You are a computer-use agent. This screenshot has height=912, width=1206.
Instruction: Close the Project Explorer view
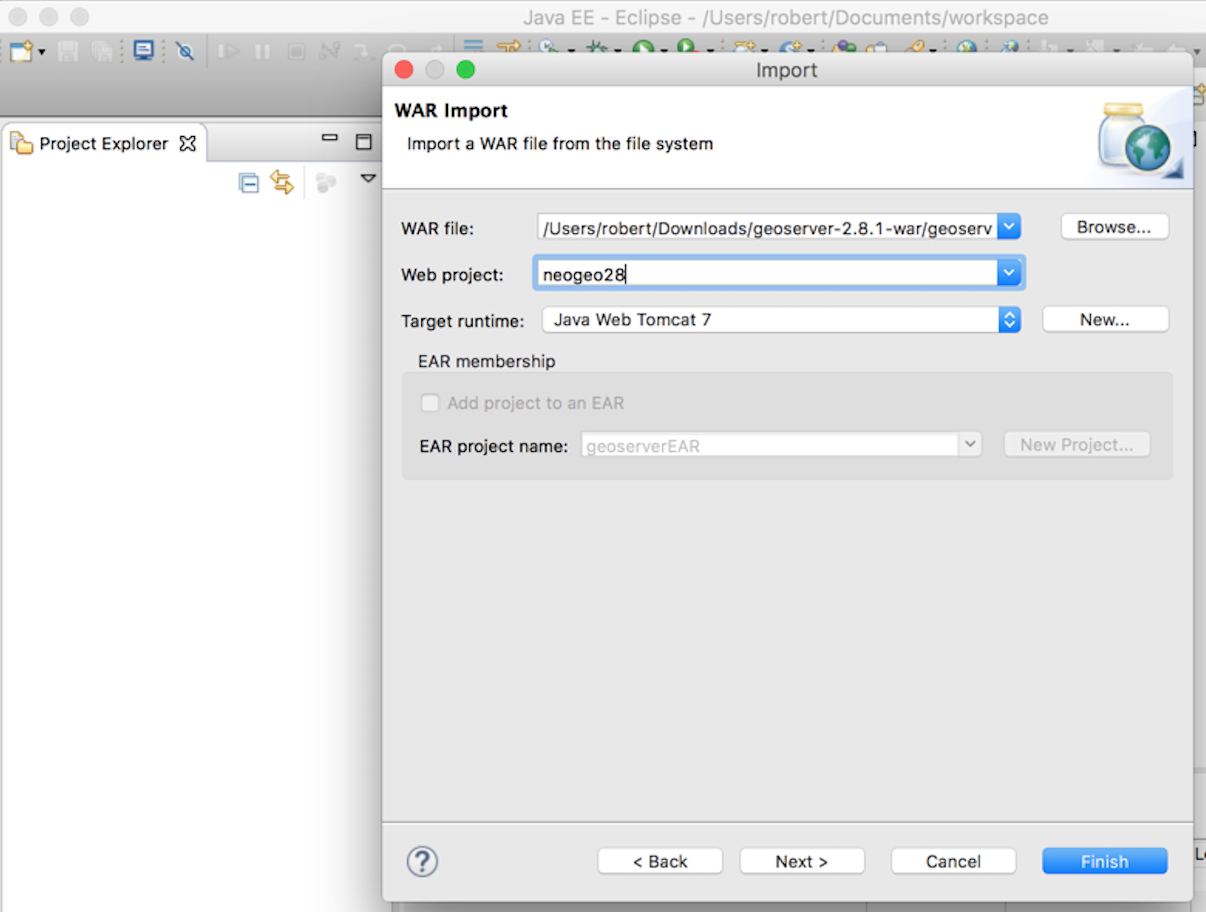tap(187, 144)
